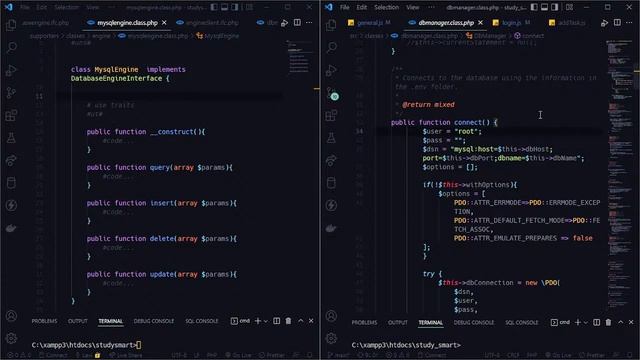The width and height of the screenshot is (640, 360).
Task: Maximize panel chevron in left window
Action: point(301,321)
